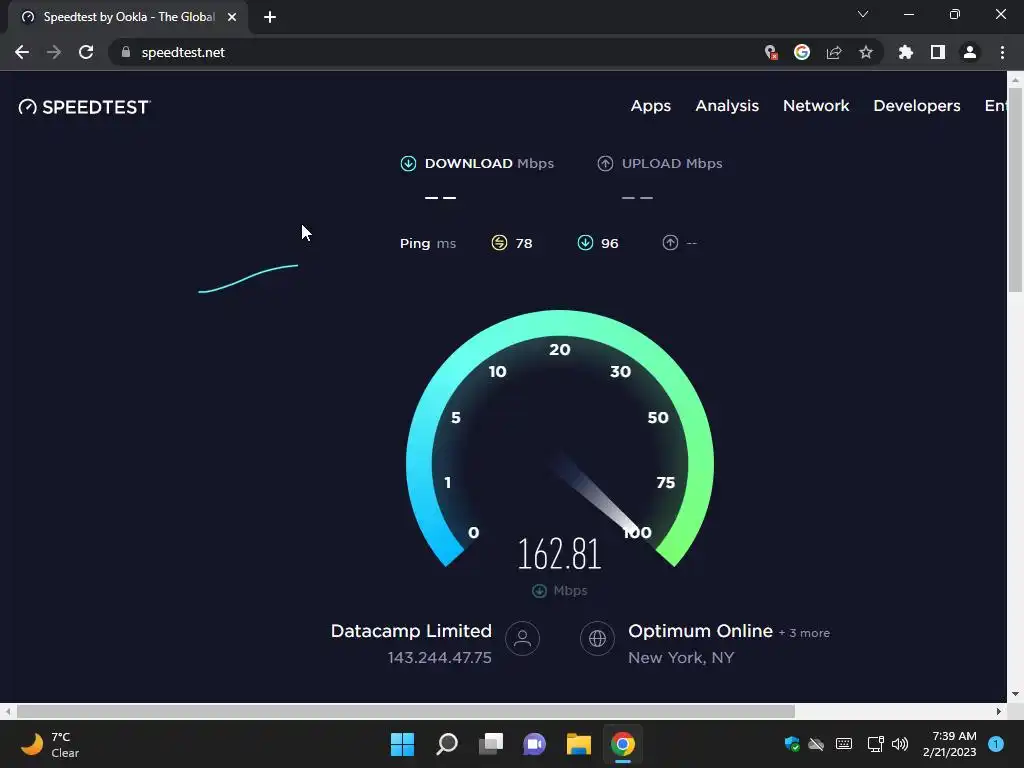Click the user profile icon beside Datacamp Limited
The image size is (1024, 768).
coord(522,638)
